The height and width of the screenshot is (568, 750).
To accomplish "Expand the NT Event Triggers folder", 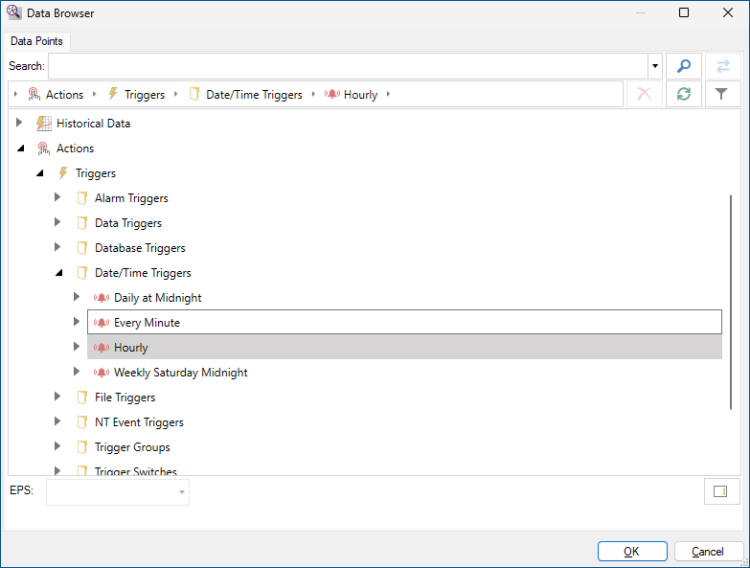I will 57,421.
